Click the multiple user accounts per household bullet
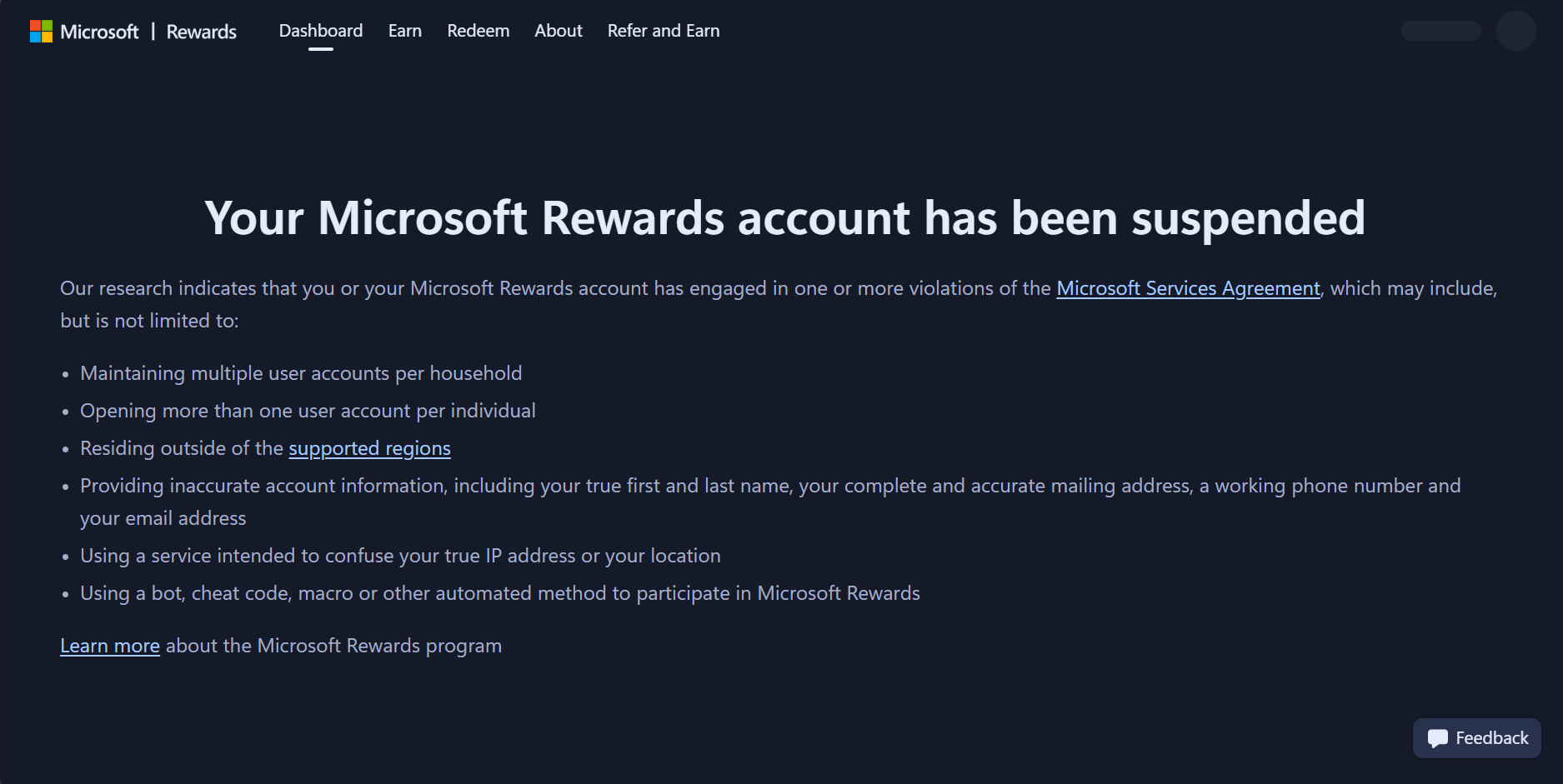This screenshot has height=784, width=1563. 301,373
